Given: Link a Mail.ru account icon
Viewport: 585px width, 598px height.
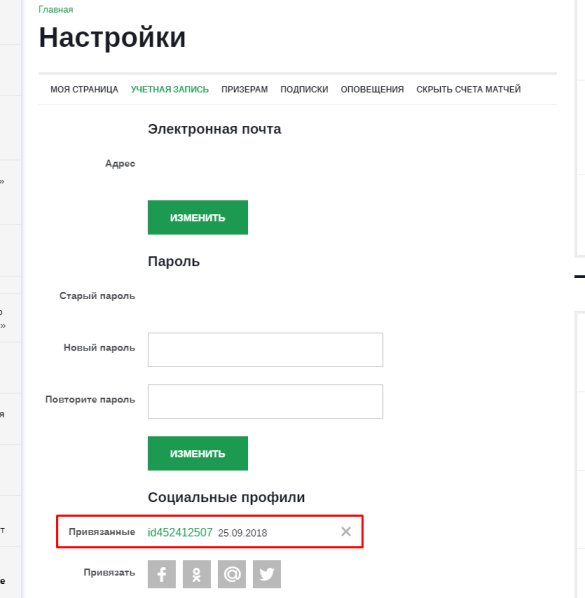Looking at the screenshot, I should point(232,574).
